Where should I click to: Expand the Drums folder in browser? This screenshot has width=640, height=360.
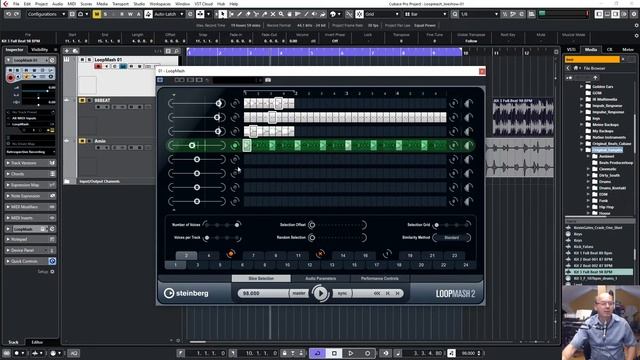pyautogui.click(x=588, y=182)
